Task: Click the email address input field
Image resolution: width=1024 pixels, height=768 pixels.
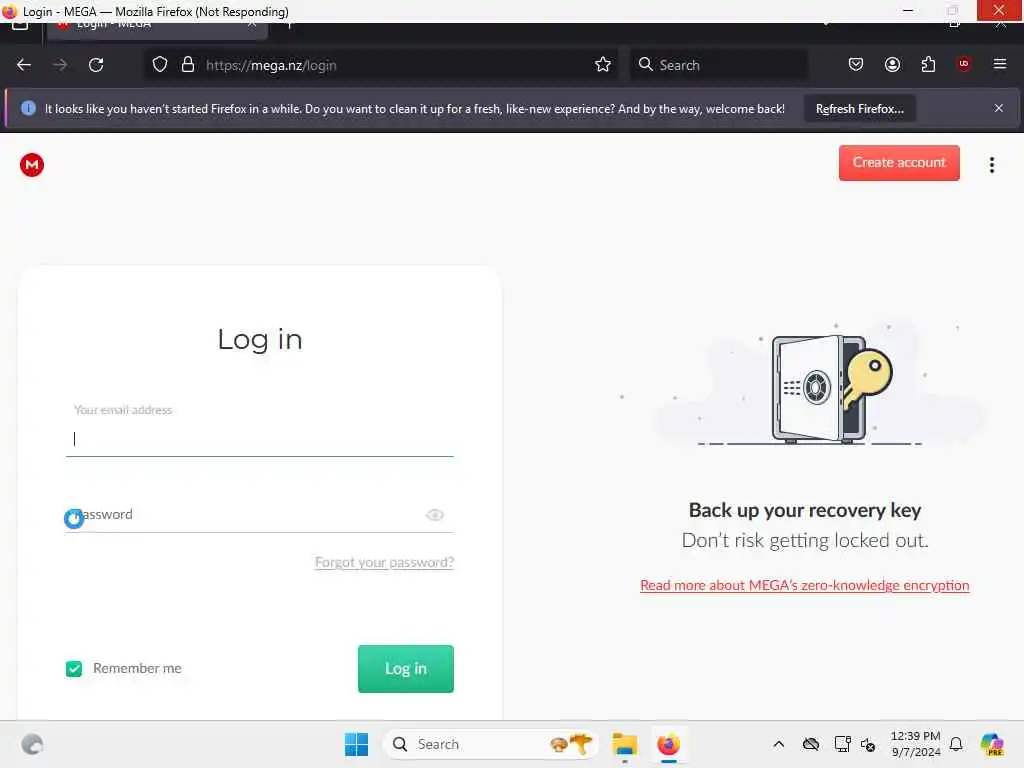Action: [x=259, y=438]
